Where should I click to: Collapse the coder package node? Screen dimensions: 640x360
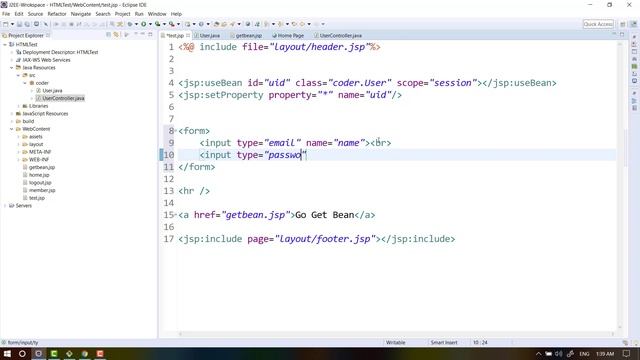(25, 83)
